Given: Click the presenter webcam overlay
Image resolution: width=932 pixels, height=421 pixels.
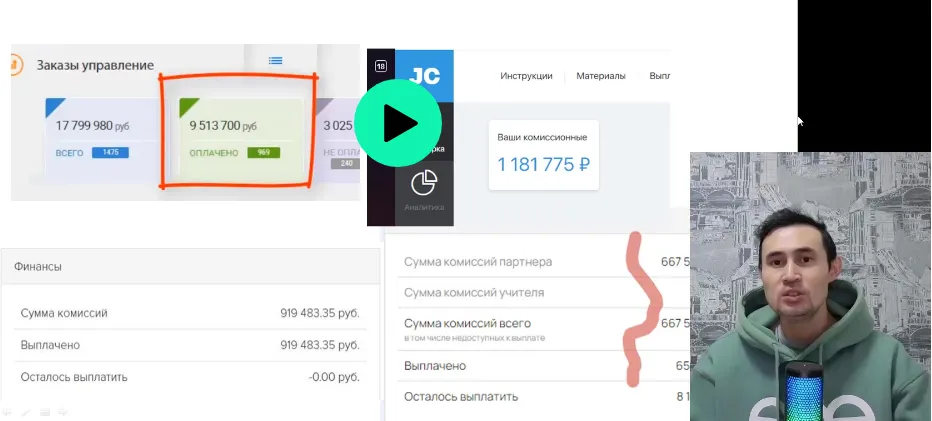Looking at the screenshot, I should pyautogui.click(x=811, y=287).
